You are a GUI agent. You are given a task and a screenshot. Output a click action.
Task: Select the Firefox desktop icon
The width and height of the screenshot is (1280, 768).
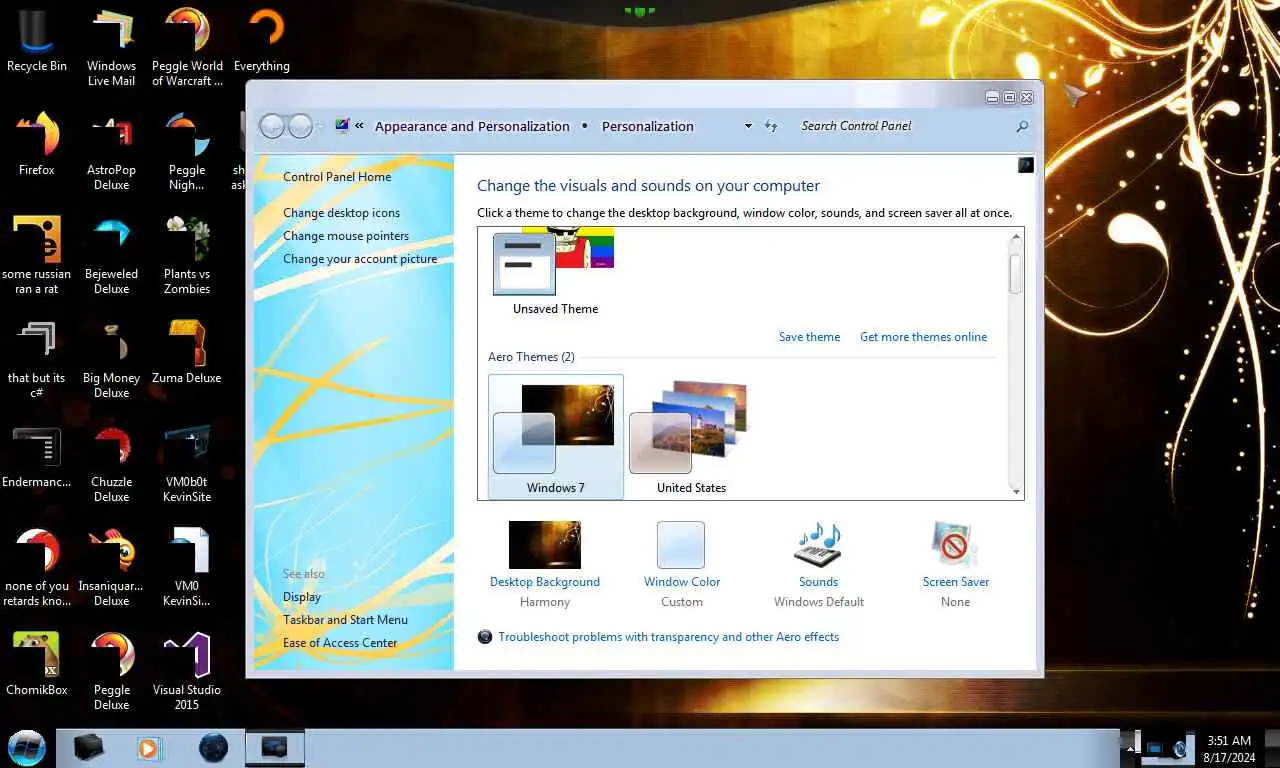click(x=37, y=145)
